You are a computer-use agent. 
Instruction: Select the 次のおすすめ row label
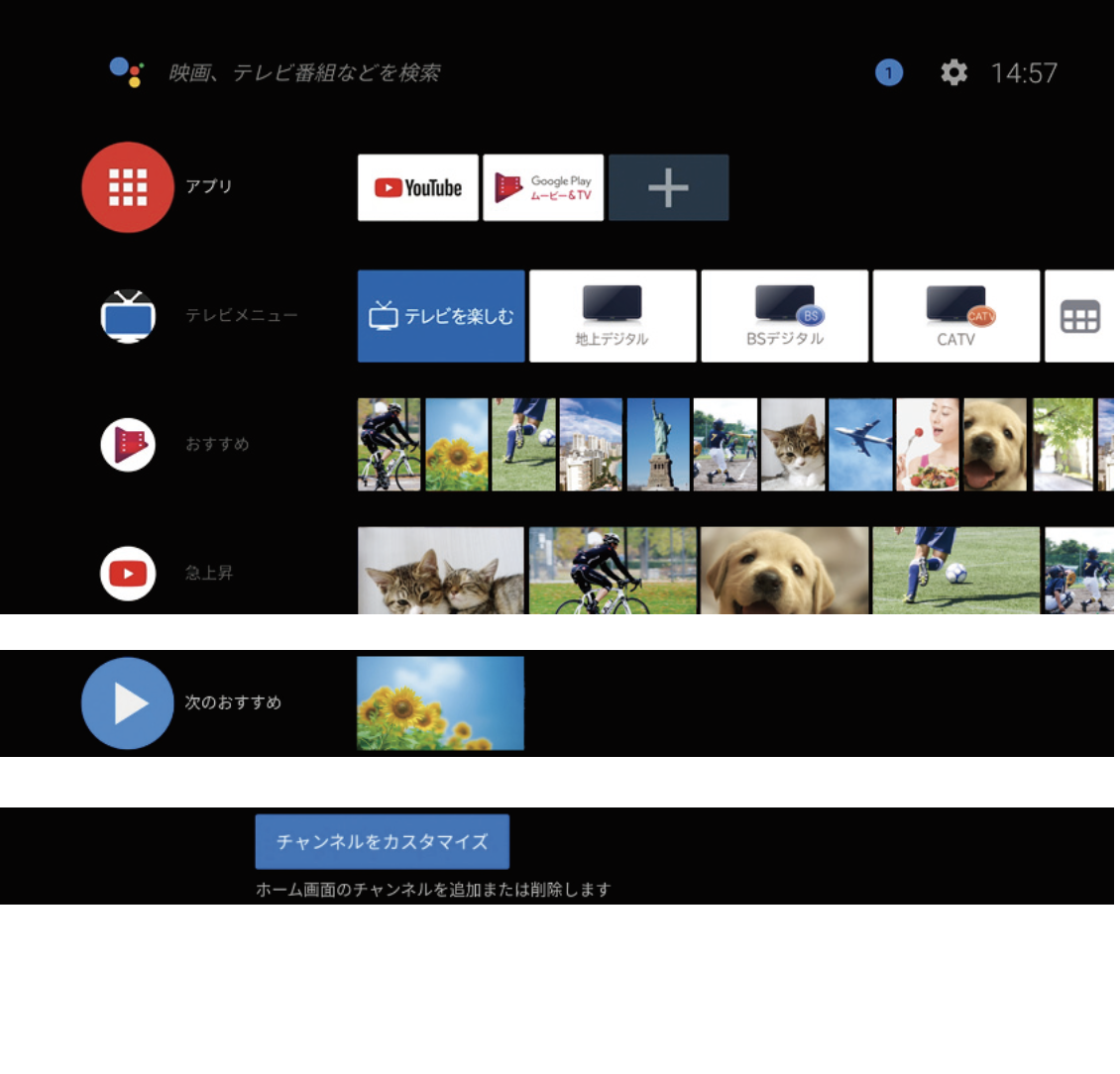point(234,702)
